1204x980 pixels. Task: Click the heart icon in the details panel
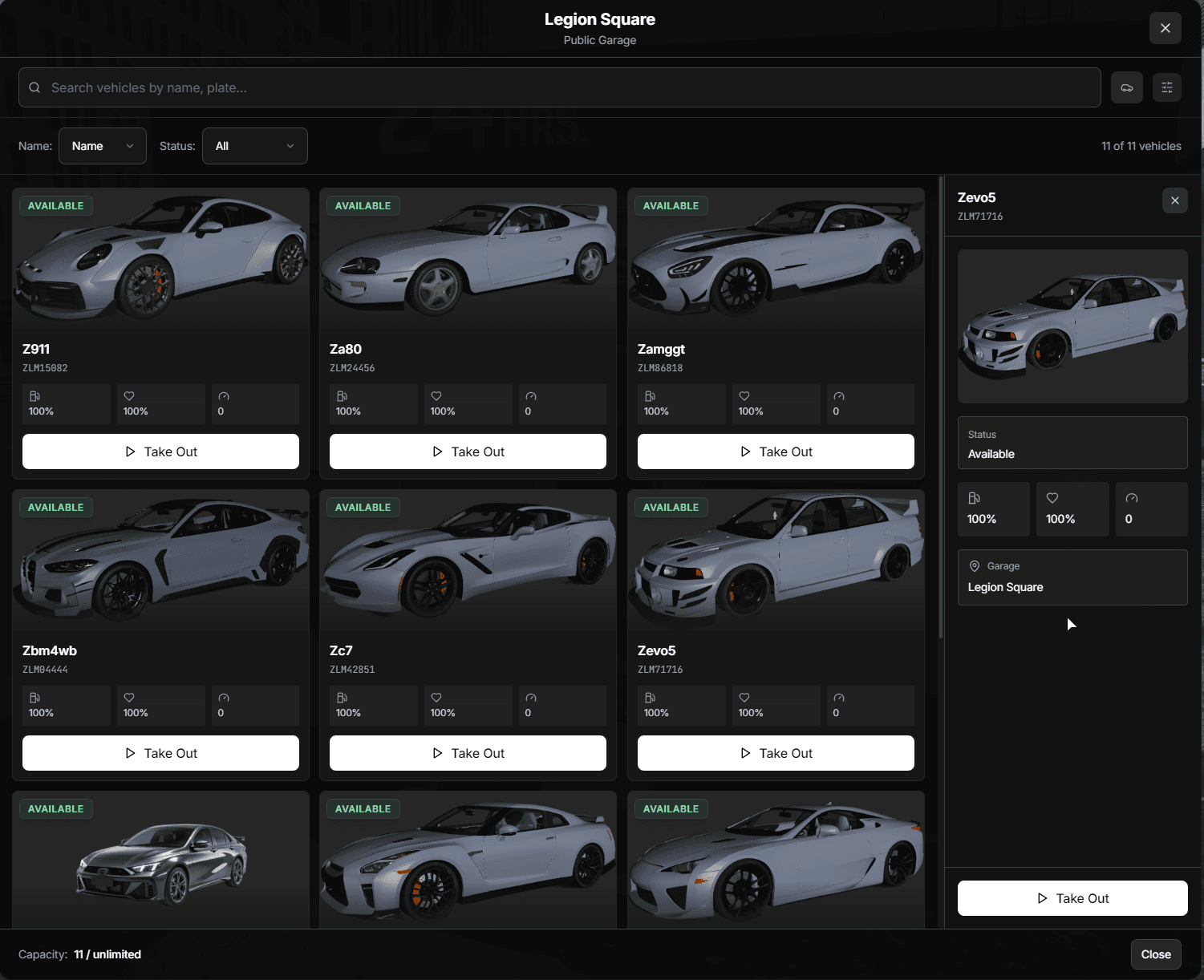point(1052,498)
